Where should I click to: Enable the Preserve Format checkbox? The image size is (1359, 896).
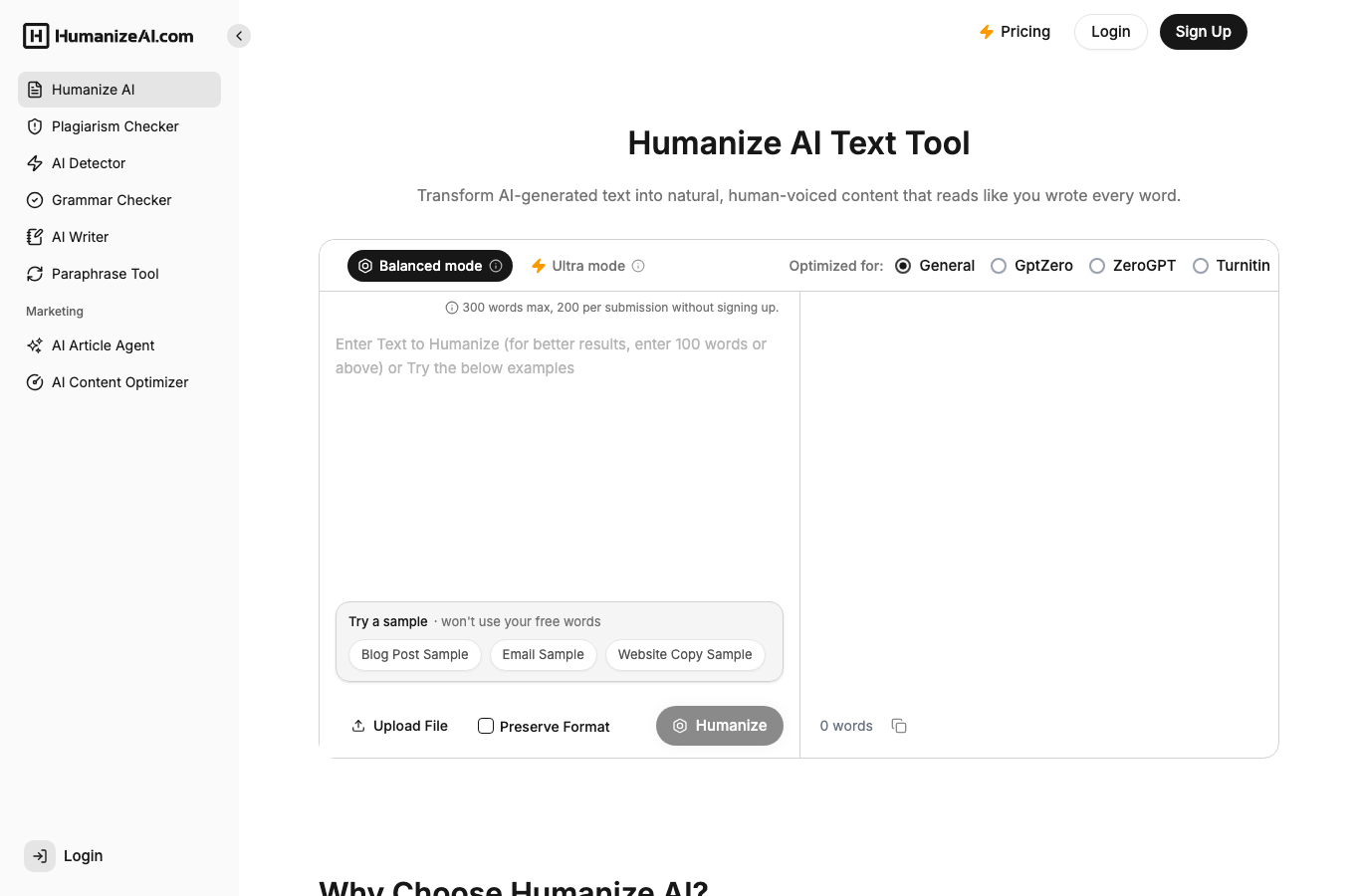click(x=486, y=726)
